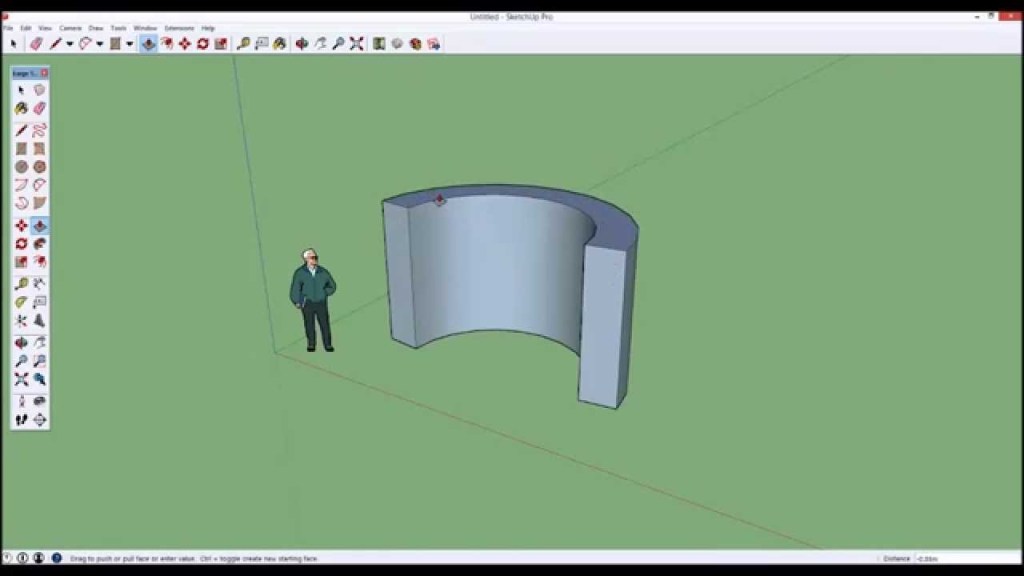The height and width of the screenshot is (576, 1024).
Task: Choose the Move tool in top toolbar
Action: [185, 44]
